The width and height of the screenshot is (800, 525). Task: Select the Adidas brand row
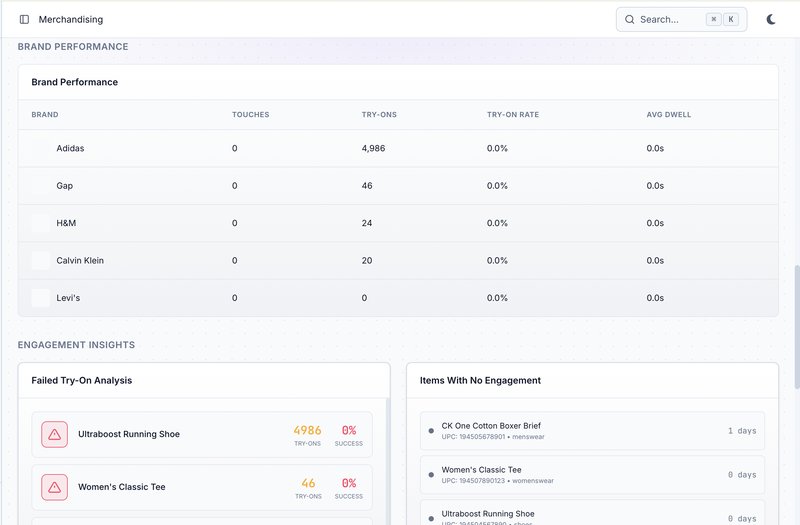(x=398, y=148)
